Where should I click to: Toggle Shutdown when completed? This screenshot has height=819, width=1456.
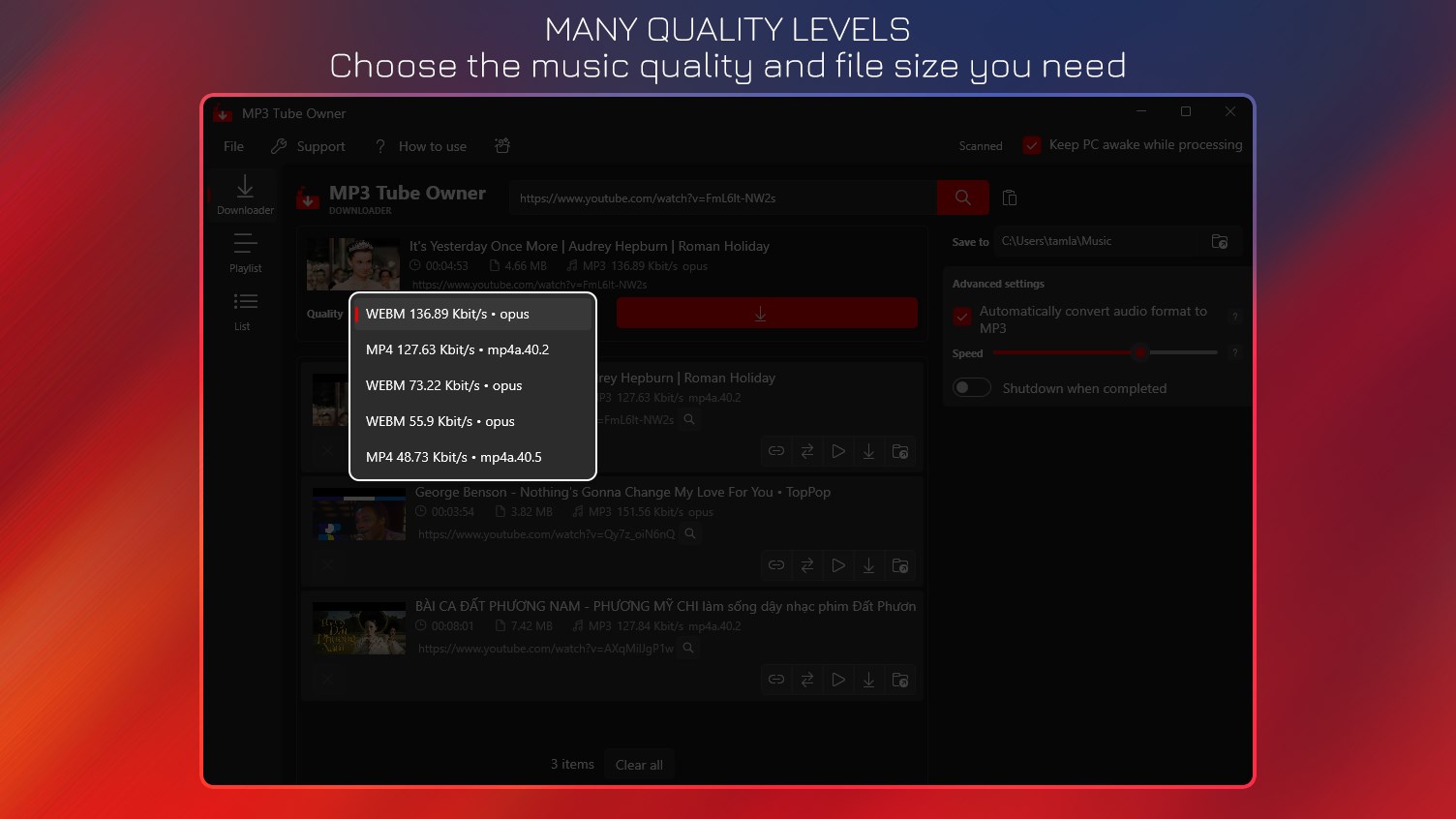tap(971, 387)
